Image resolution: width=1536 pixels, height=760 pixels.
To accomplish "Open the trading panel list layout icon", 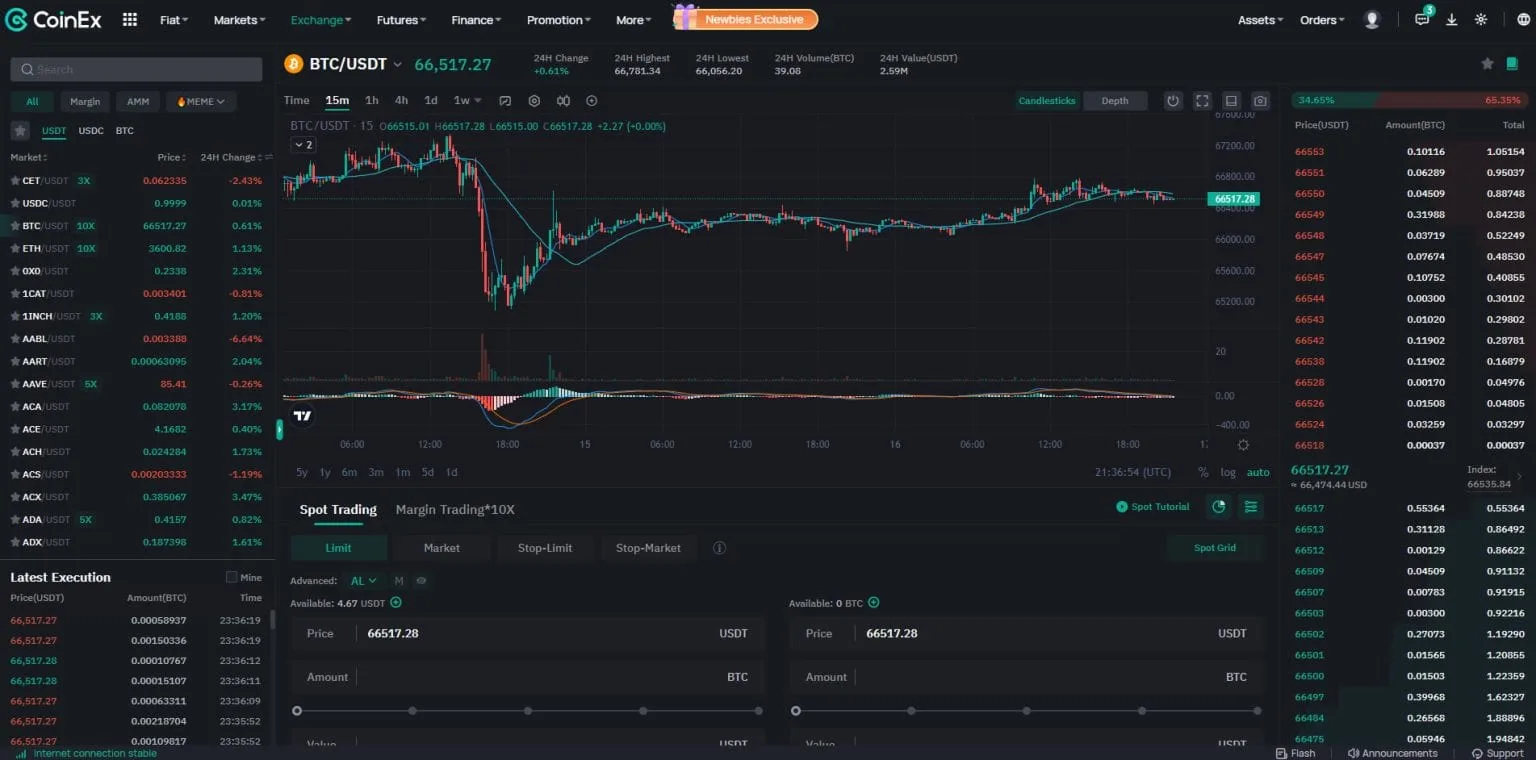I will (x=1251, y=507).
